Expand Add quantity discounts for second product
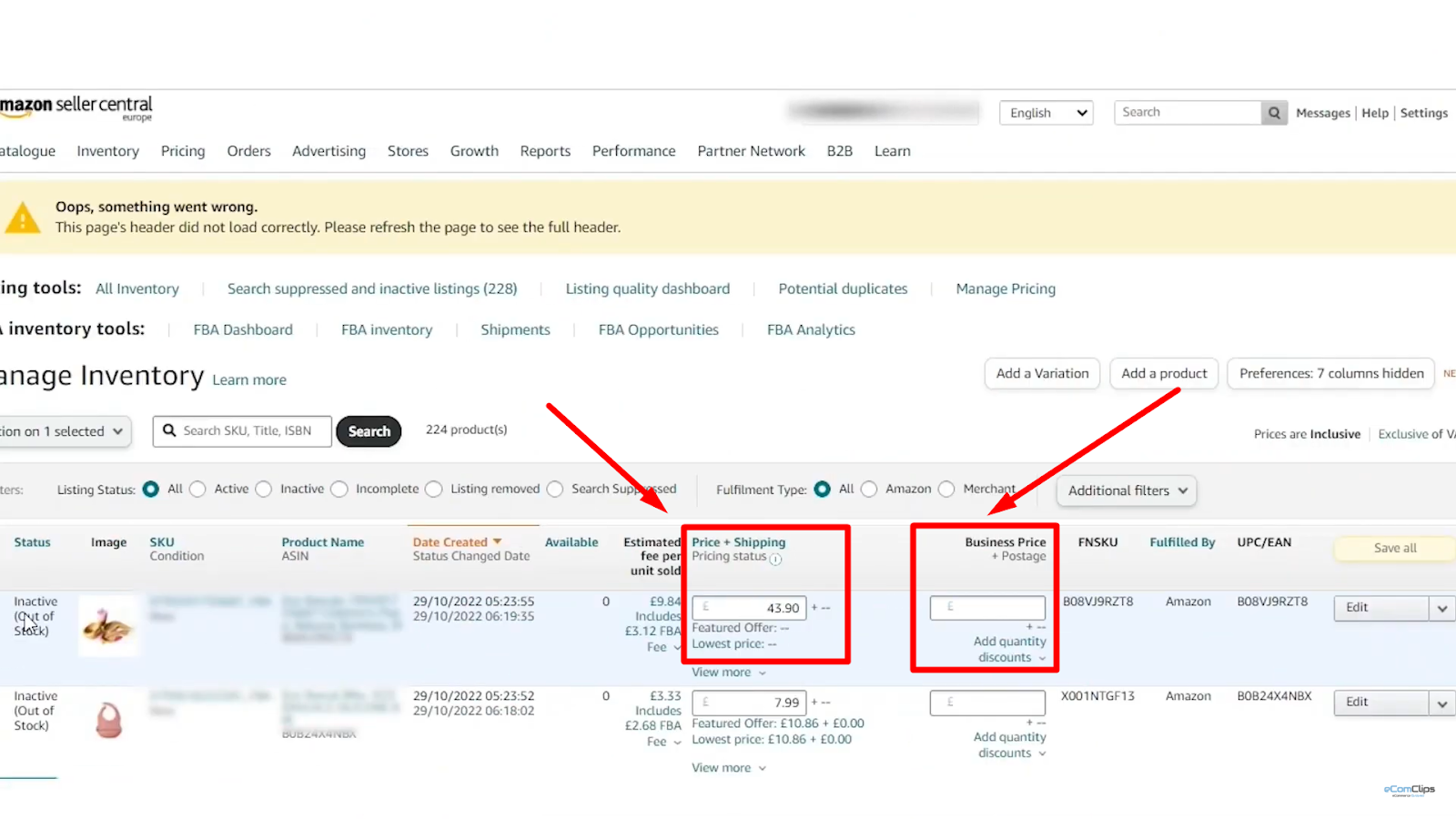The width and height of the screenshot is (1456, 819). pyautogui.click(x=1010, y=745)
